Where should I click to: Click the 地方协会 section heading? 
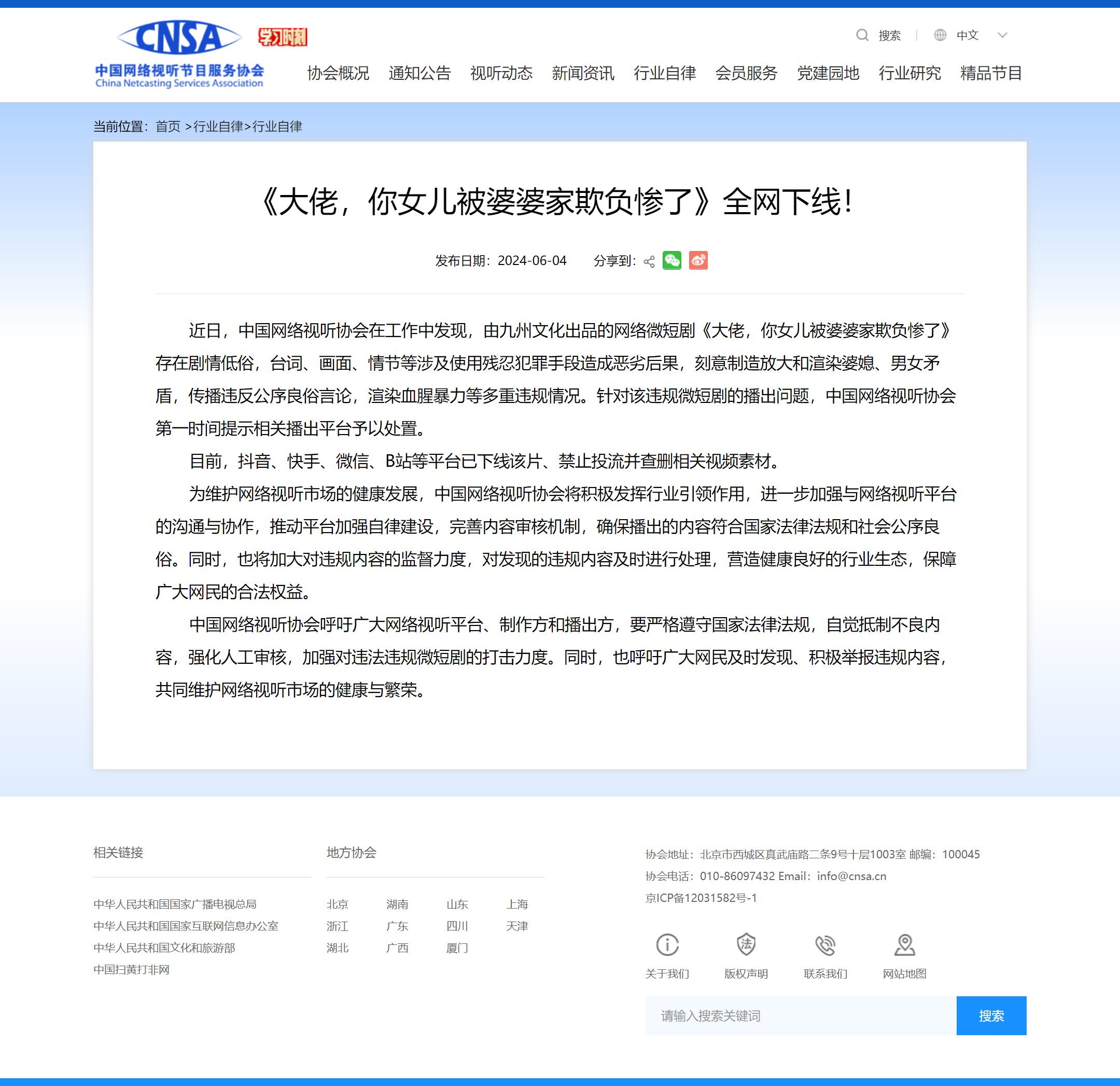coord(352,853)
